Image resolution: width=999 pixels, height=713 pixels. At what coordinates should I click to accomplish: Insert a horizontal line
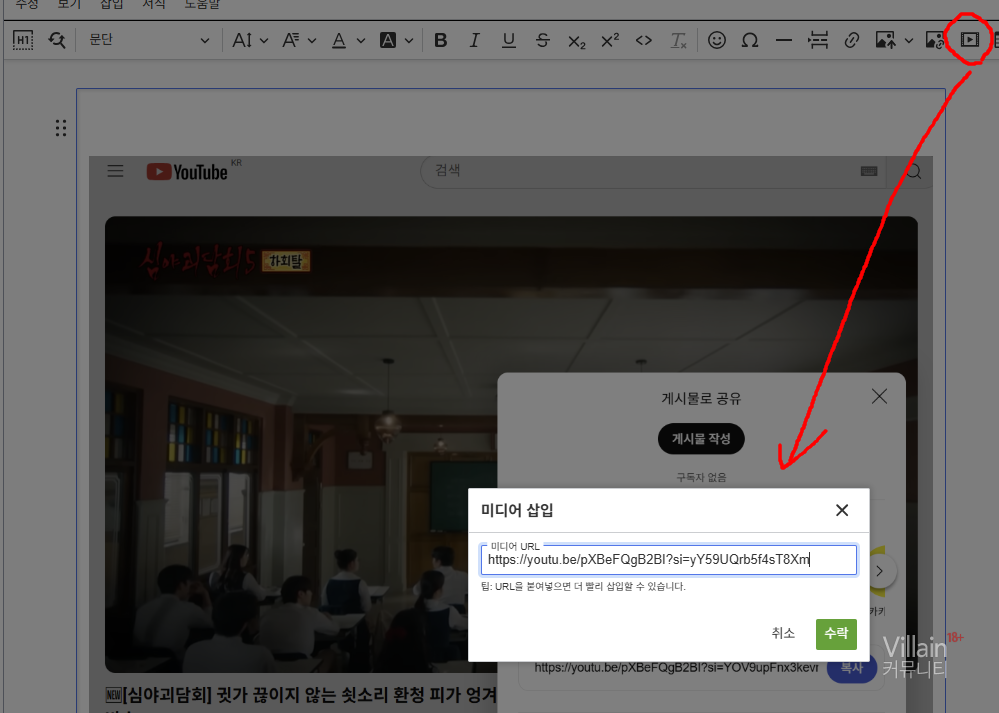coord(784,40)
